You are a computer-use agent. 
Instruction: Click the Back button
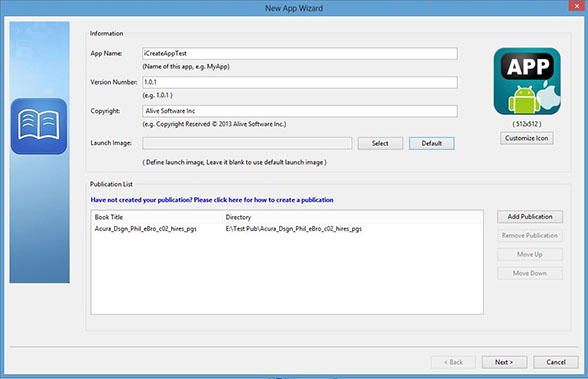[x=453, y=362]
